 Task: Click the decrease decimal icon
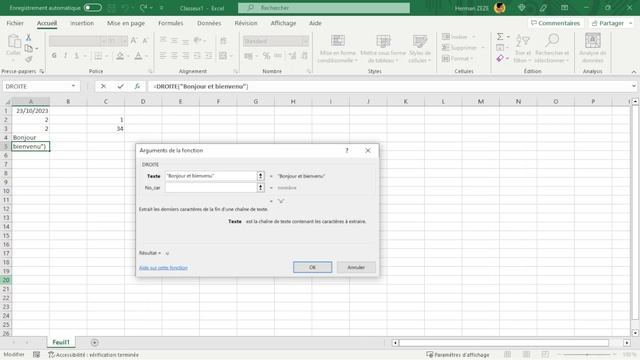point(304,56)
